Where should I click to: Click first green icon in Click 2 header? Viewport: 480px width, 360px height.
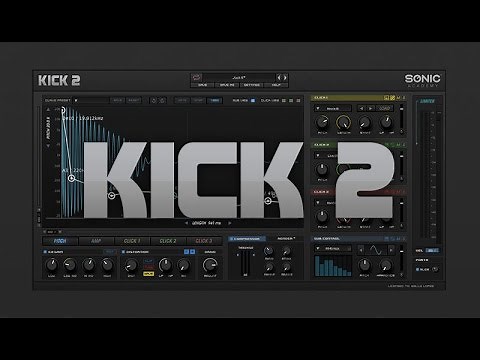pyautogui.click(x=387, y=145)
